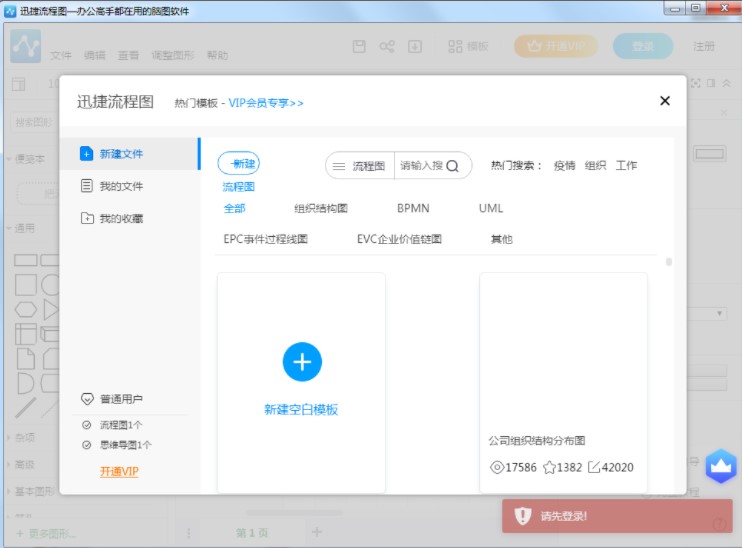Click the edit usage icon showing 42020

[x=594, y=467]
